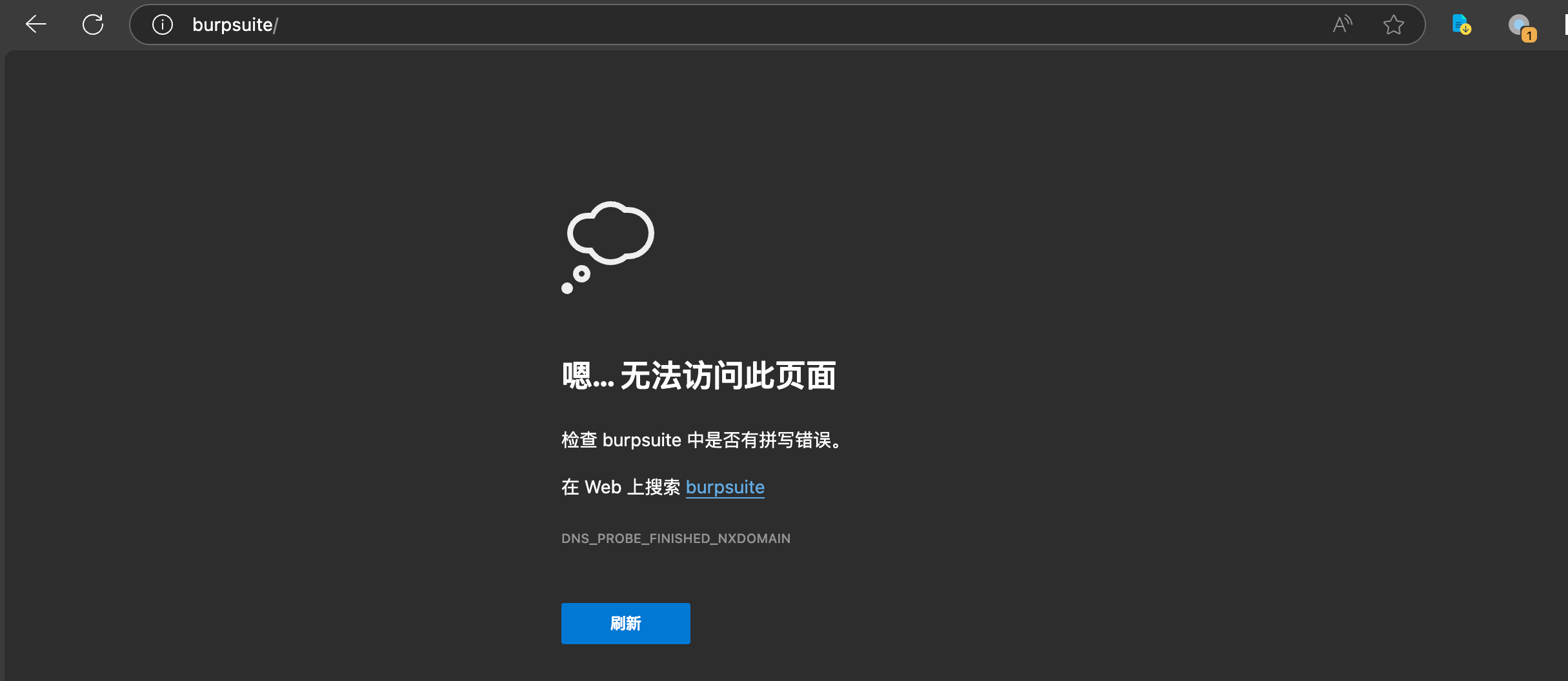Image resolution: width=1568 pixels, height=681 pixels.
Task: Add page to favorites with star icon
Action: [x=1394, y=25]
